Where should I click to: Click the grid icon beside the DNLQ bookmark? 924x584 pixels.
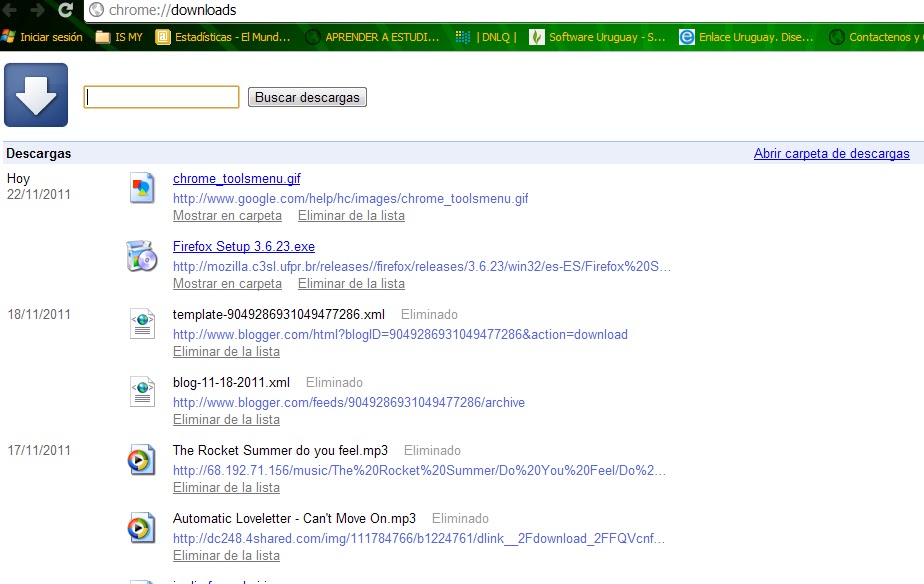tap(463, 37)
